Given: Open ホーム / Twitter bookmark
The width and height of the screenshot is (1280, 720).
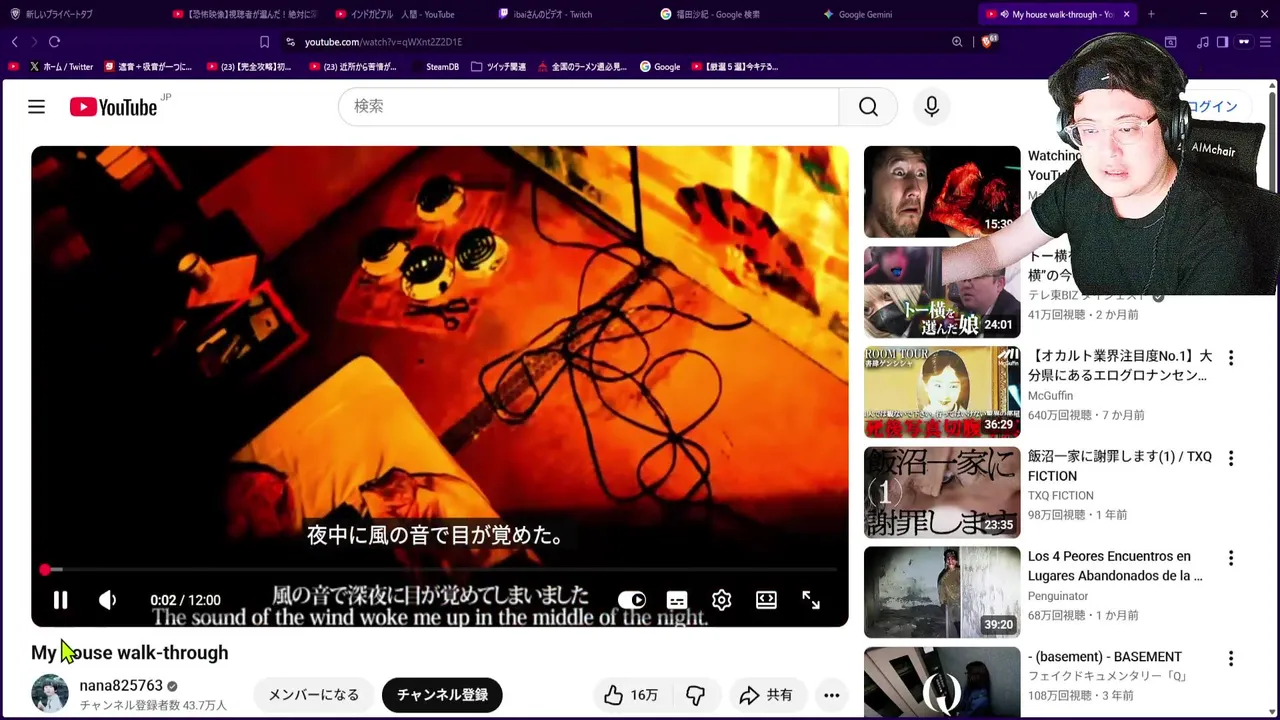Looking at the screenshot, I should pos(61,67).
